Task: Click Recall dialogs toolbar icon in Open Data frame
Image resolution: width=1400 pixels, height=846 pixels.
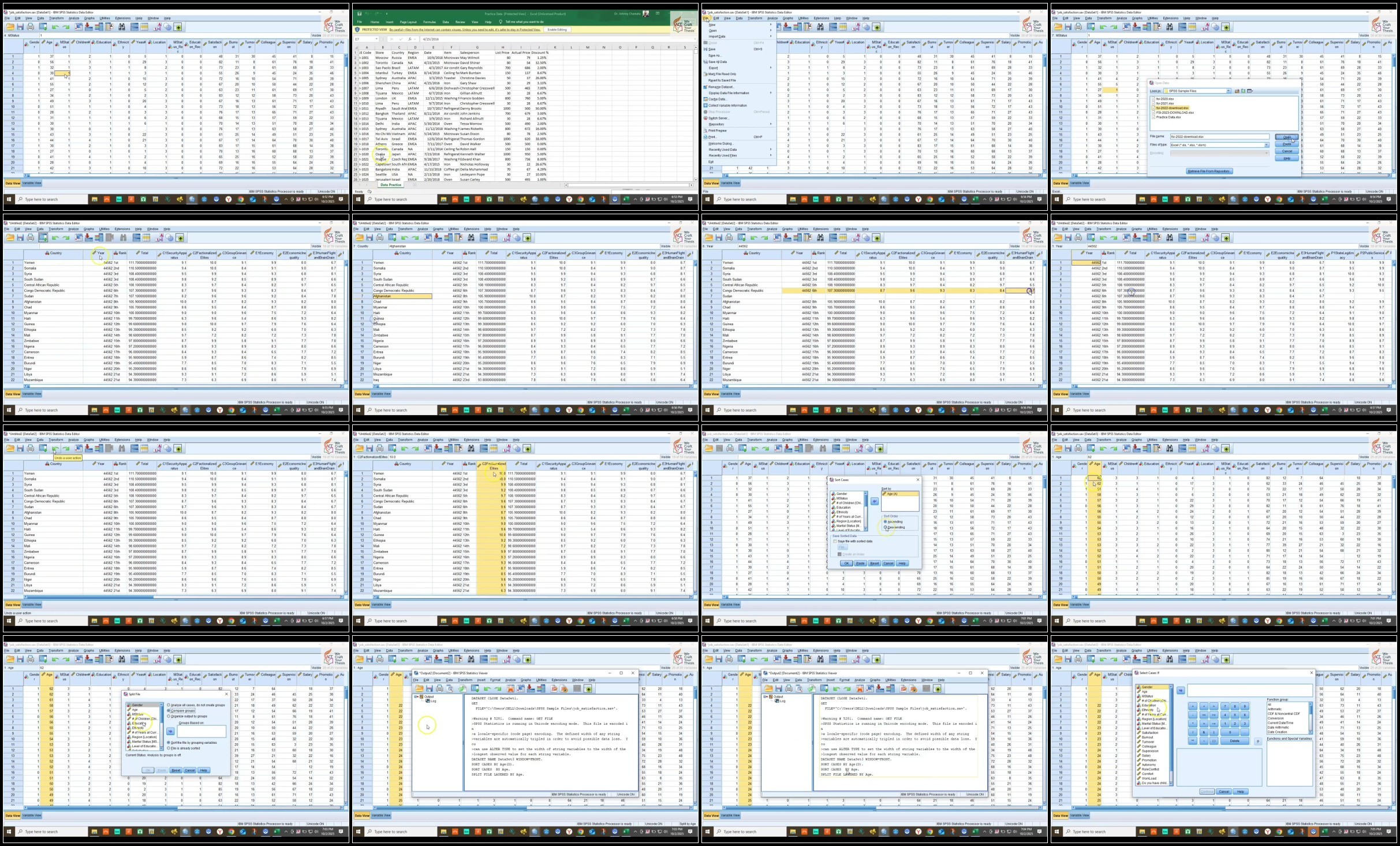Action: coord(1091,27)
